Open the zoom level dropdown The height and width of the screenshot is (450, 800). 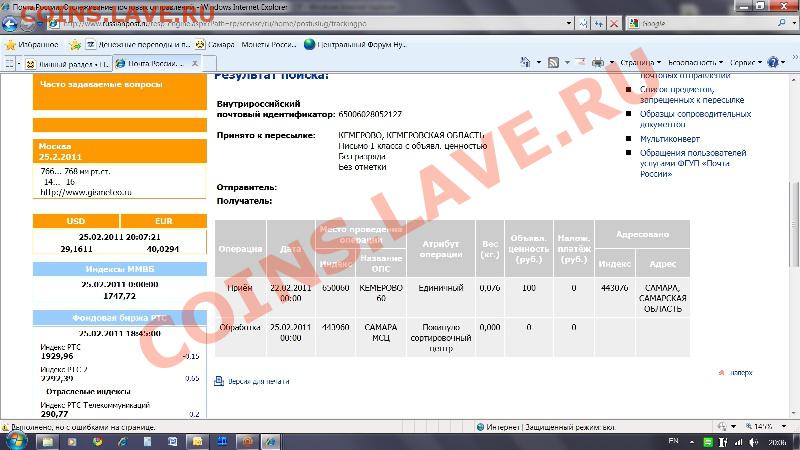pos(784,426)
